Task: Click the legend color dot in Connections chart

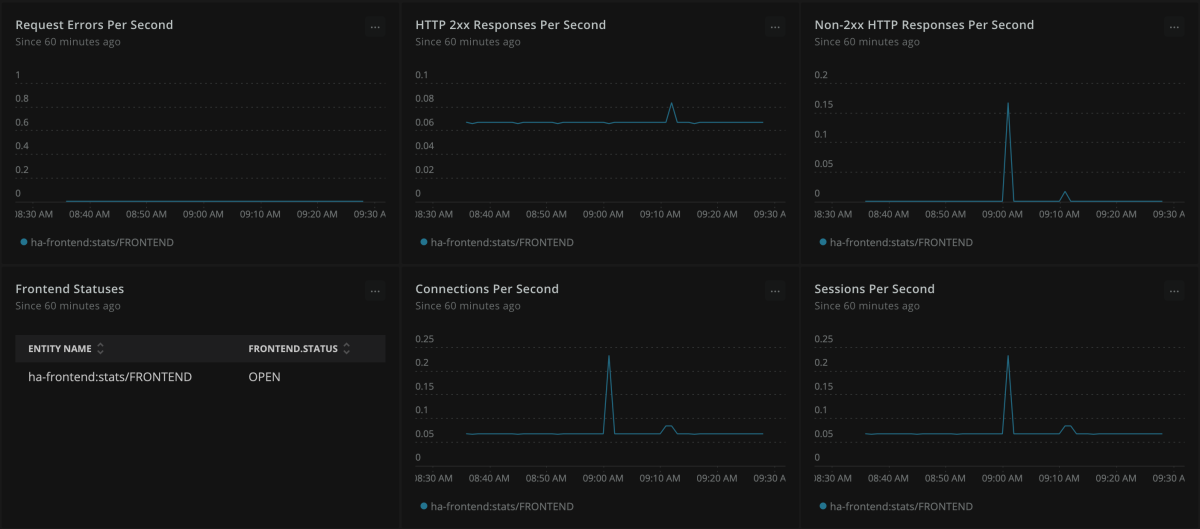Action: click(x=423, y=507)
